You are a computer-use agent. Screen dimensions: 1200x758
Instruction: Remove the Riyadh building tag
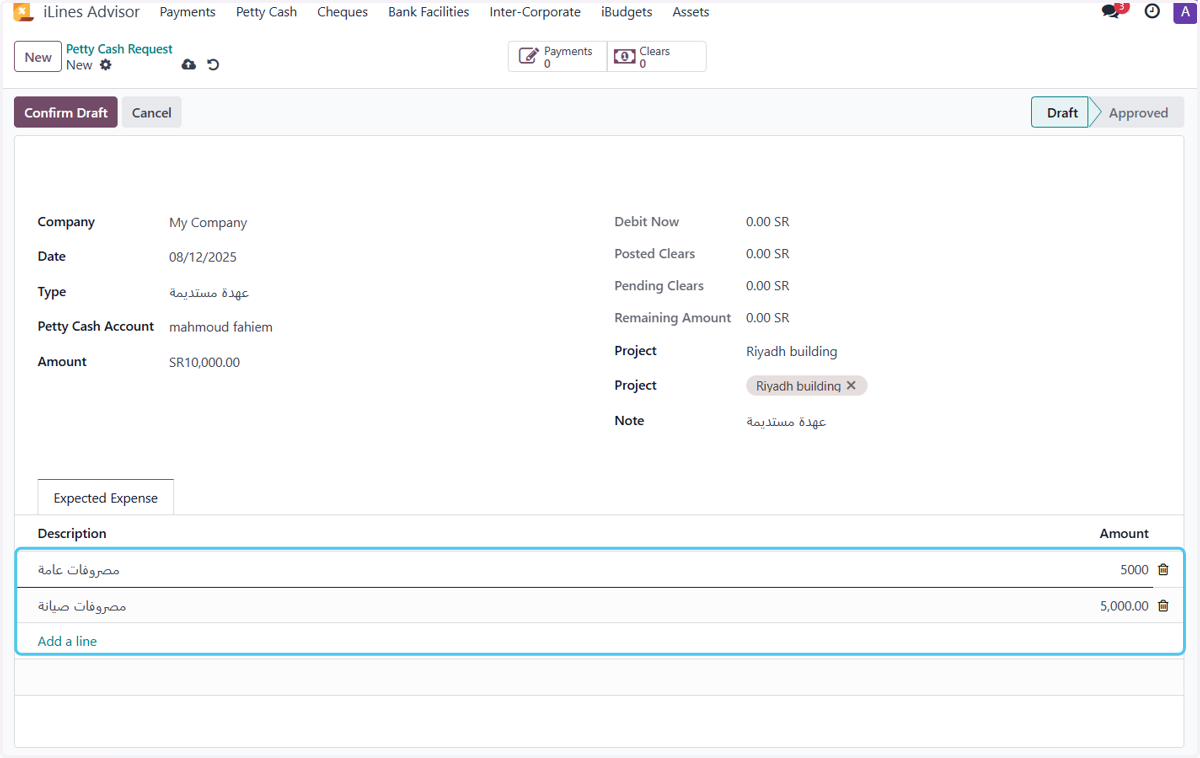(851, 385)
